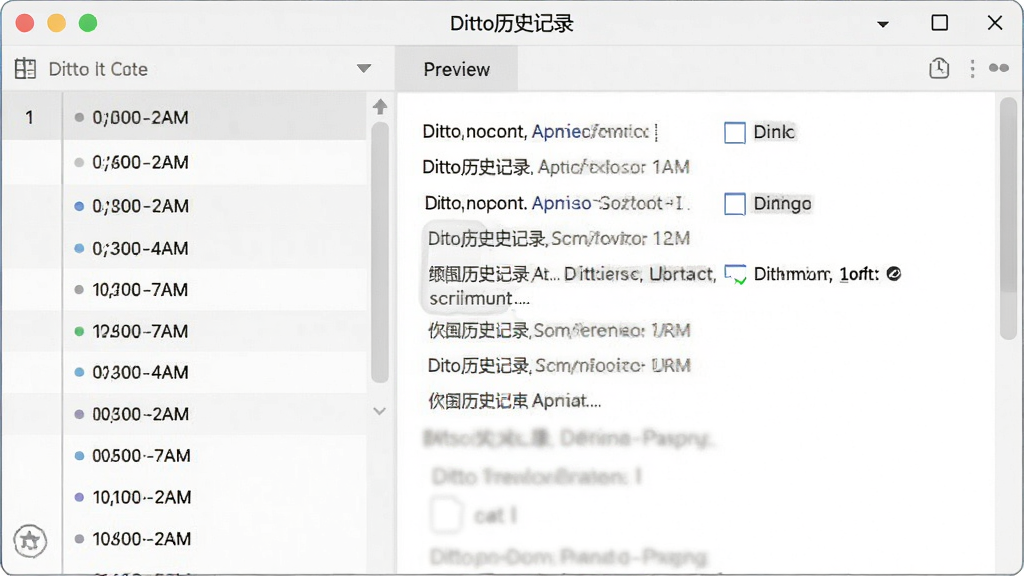Click the blue dot beside 0;800-2AM
The height and width of the screenshot is (576, 1024).
point(79,206)
